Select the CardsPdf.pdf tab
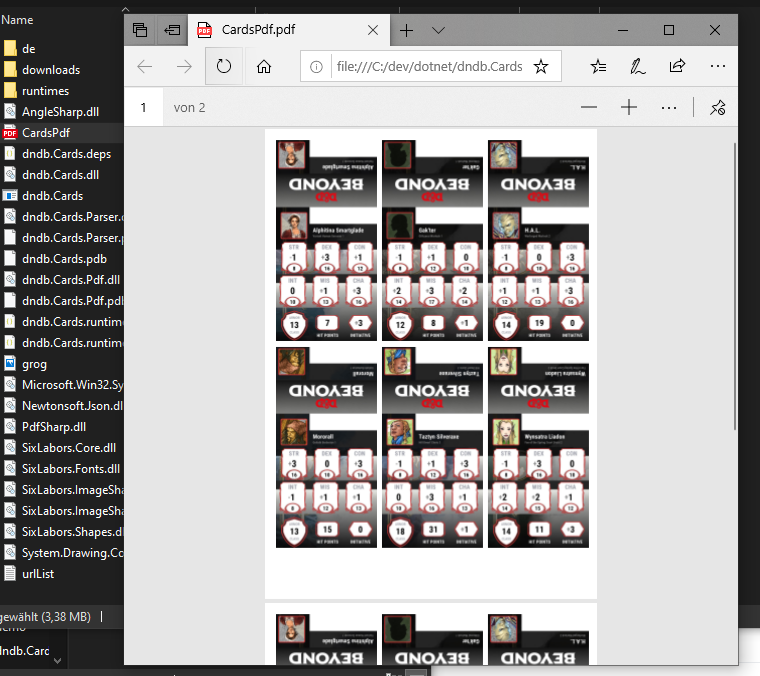The width and height of the screenshot is (760, 676). point(289,30)
